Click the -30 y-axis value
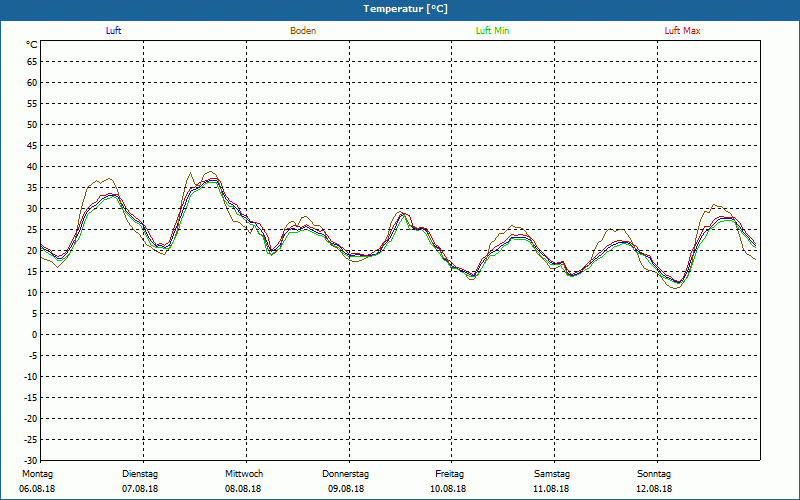 (31, 460)
